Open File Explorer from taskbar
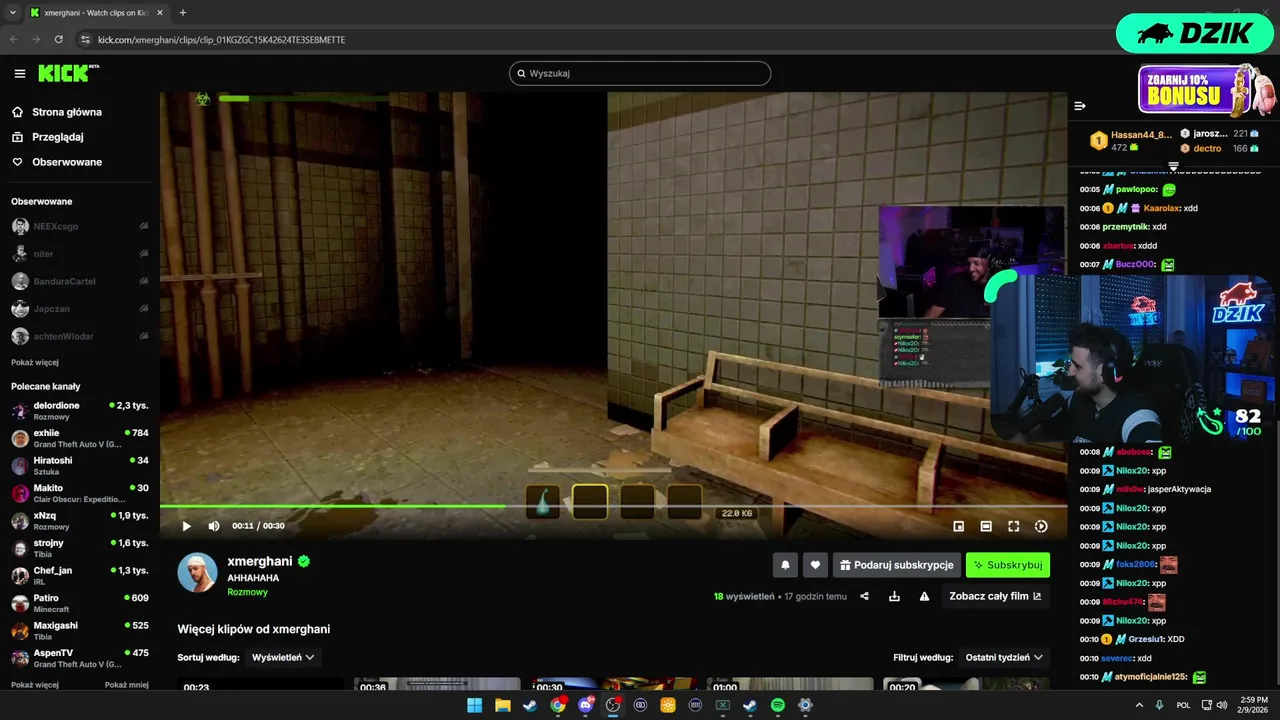1280x720 pixels. (502, 705)
